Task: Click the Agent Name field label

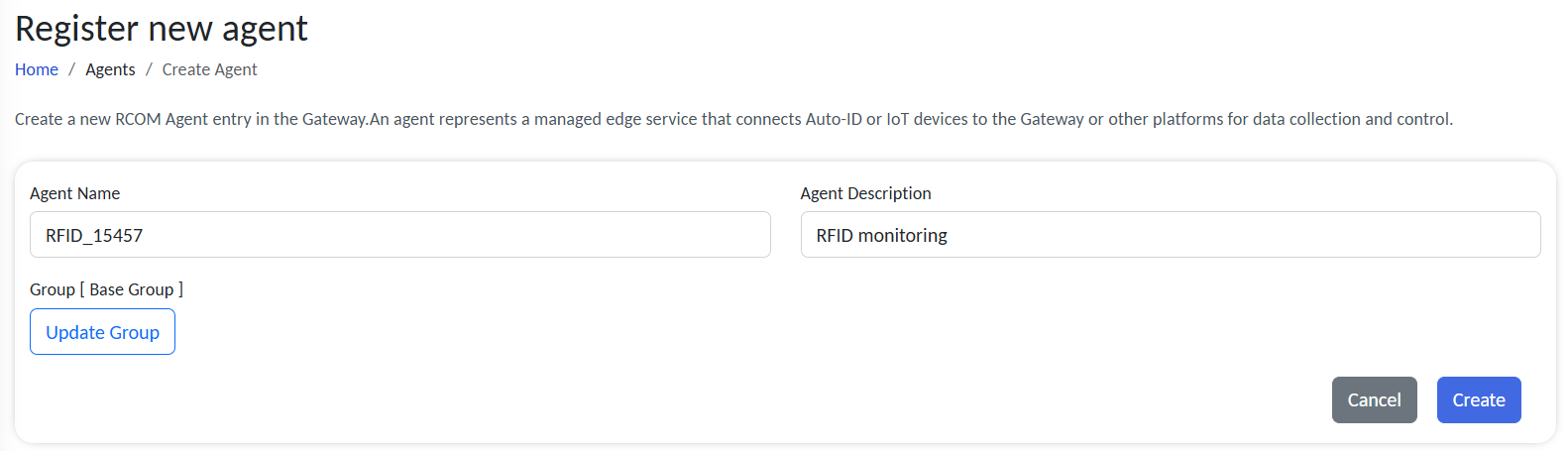Action: [74, 193]
